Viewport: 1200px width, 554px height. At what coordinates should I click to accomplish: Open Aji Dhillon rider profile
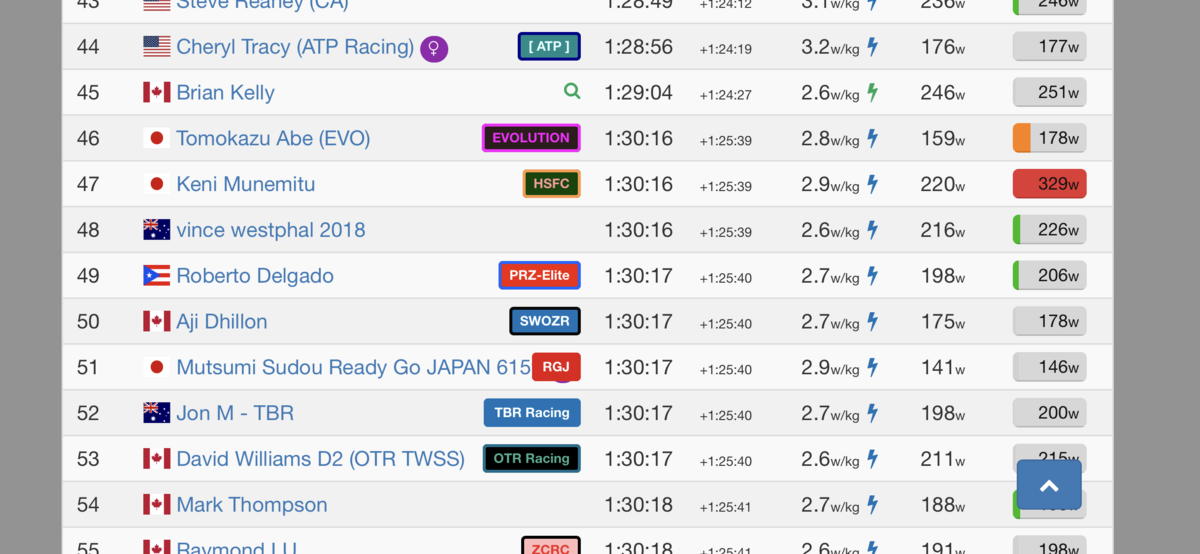(221, 322)
